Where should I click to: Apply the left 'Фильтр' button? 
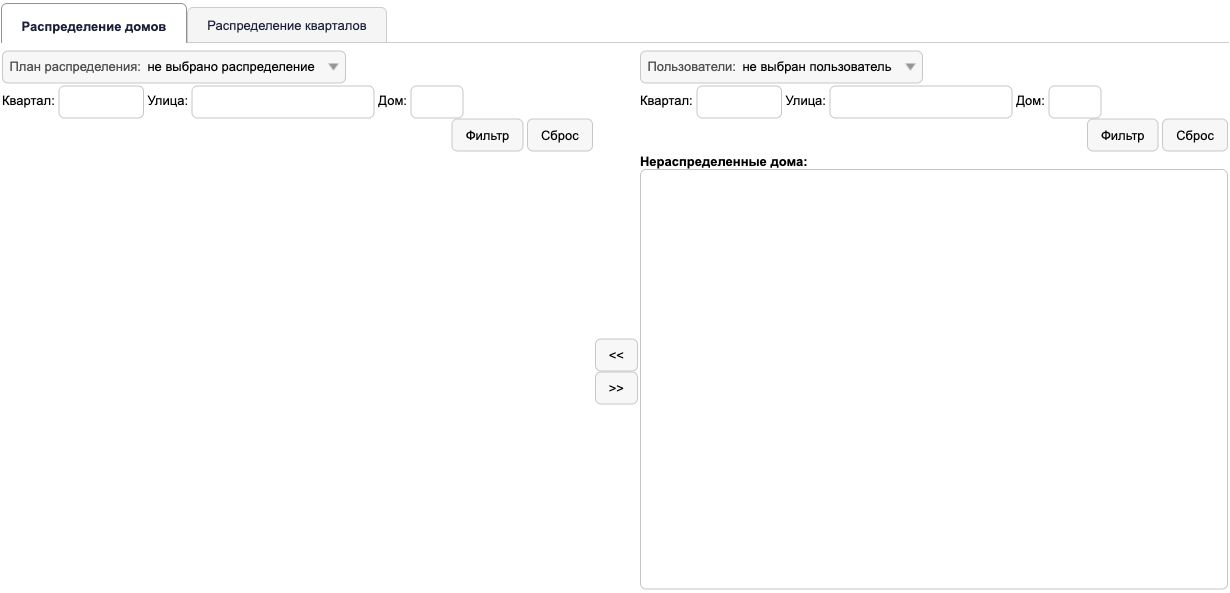click(488, 135)
